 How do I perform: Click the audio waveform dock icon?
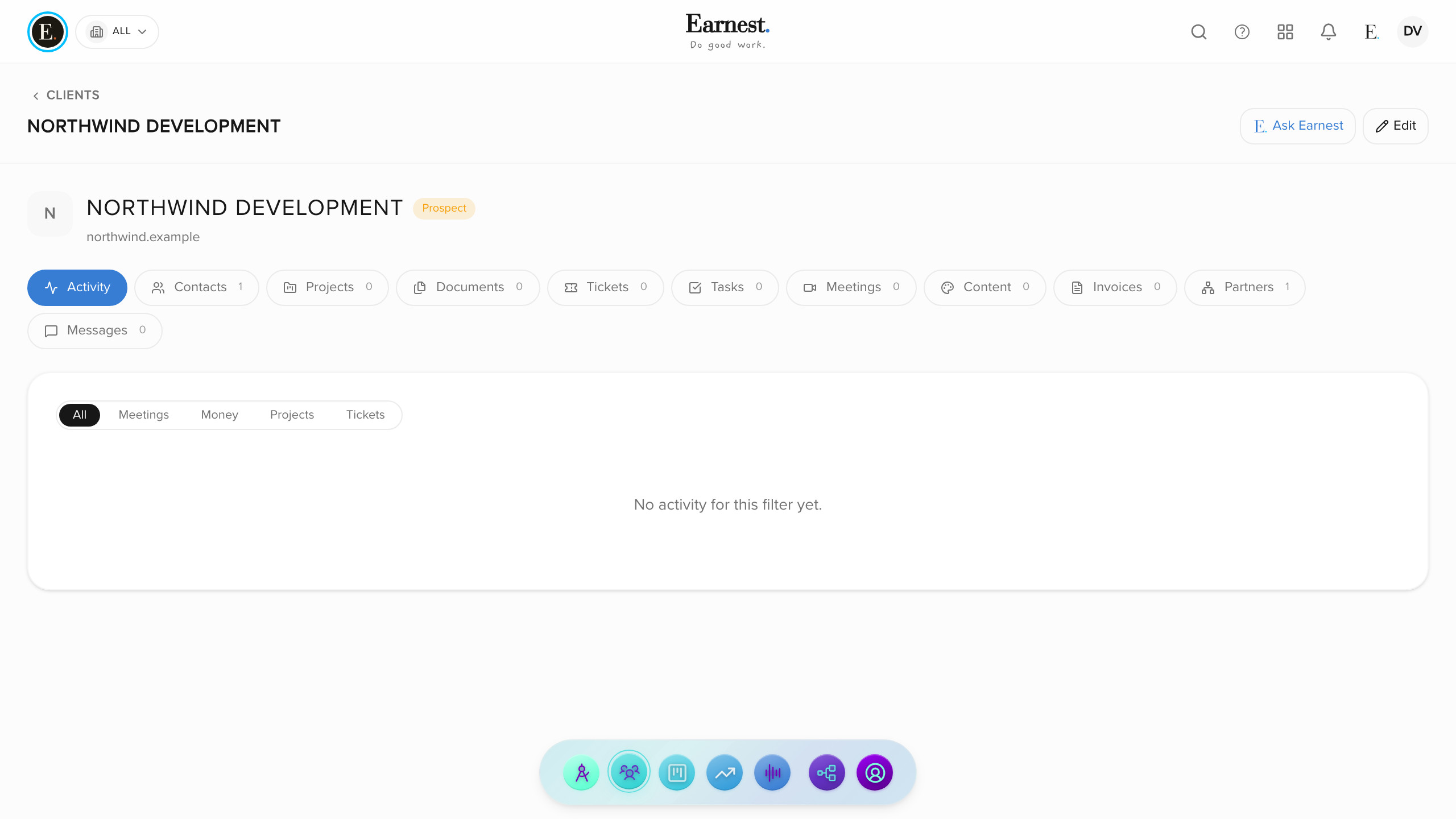pyautogui.click(x=772, y=773)
